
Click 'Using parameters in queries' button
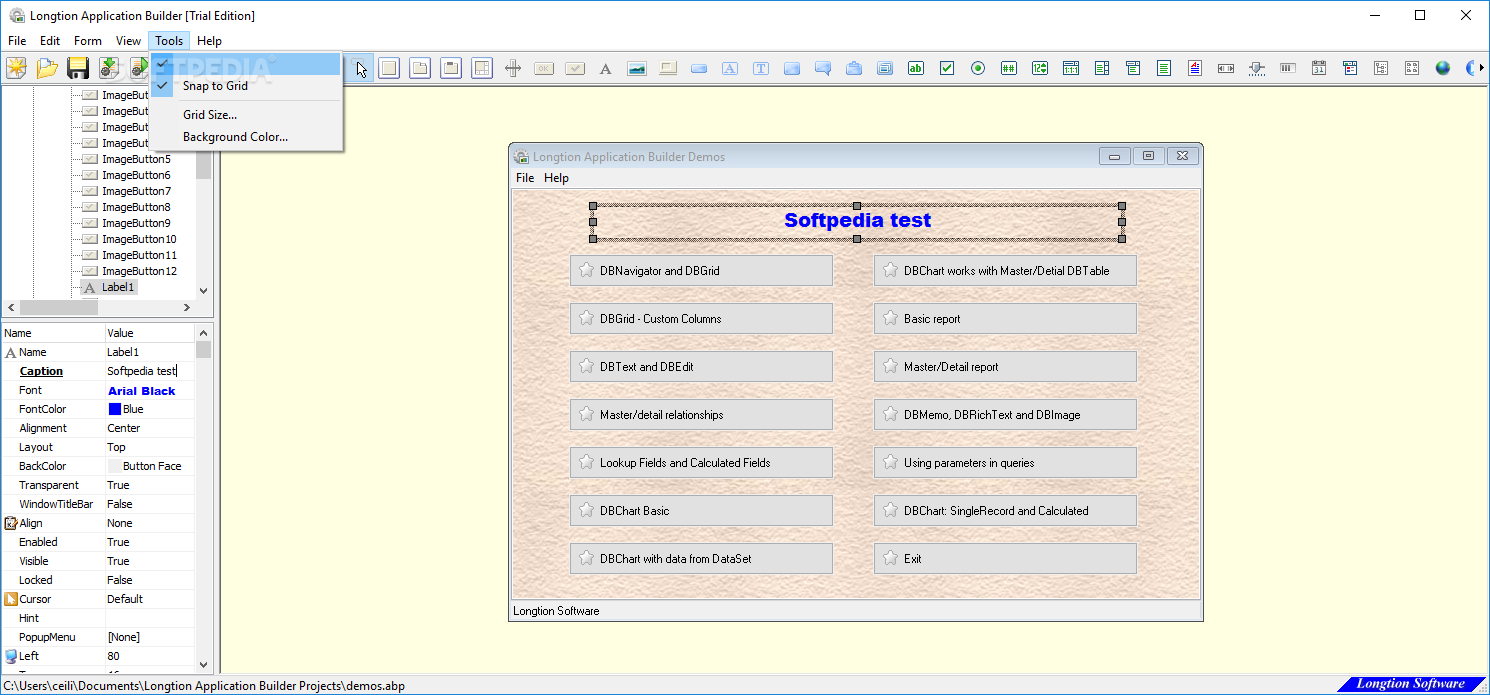(x=1005, y=463)
